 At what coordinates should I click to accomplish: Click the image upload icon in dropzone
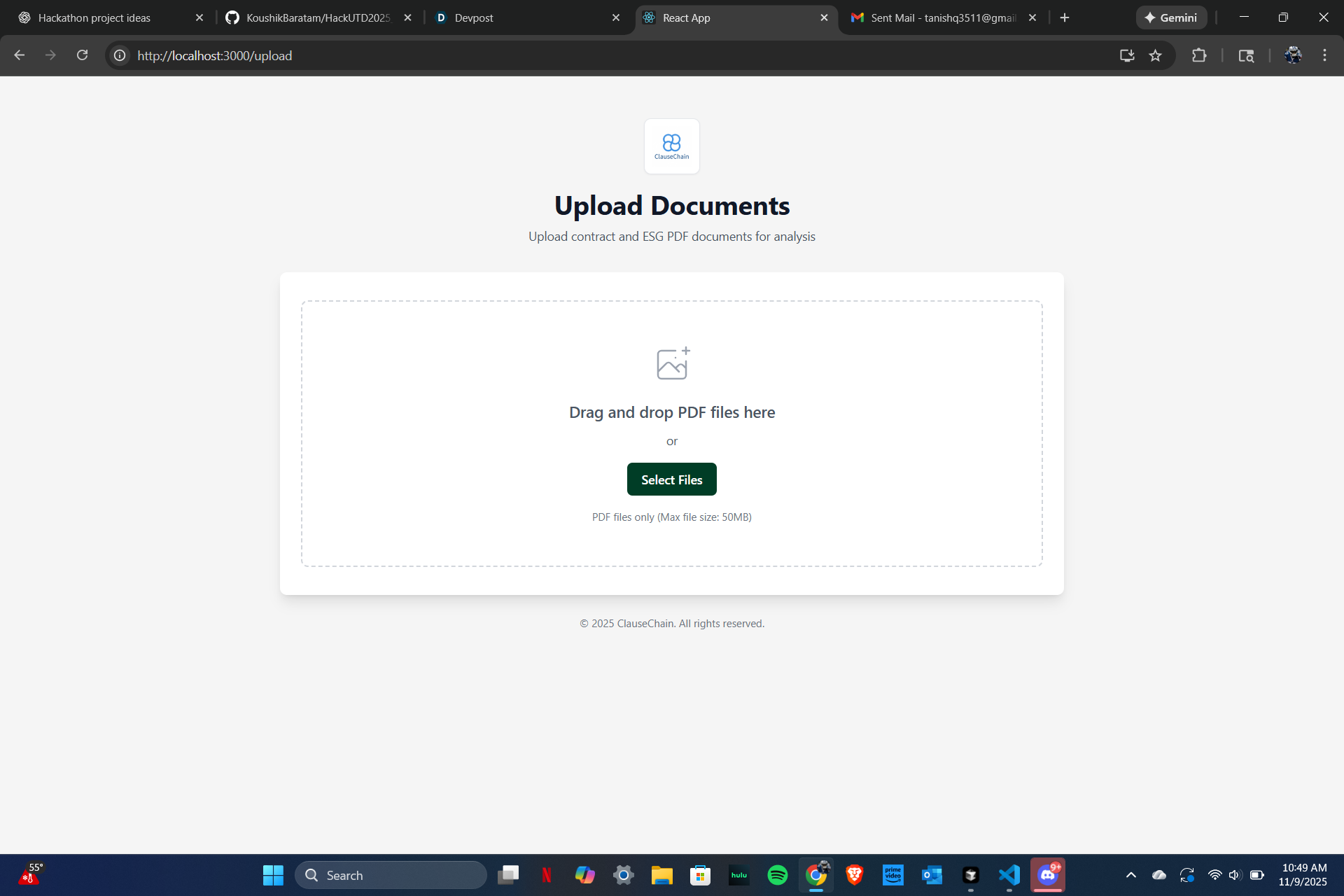673,363
